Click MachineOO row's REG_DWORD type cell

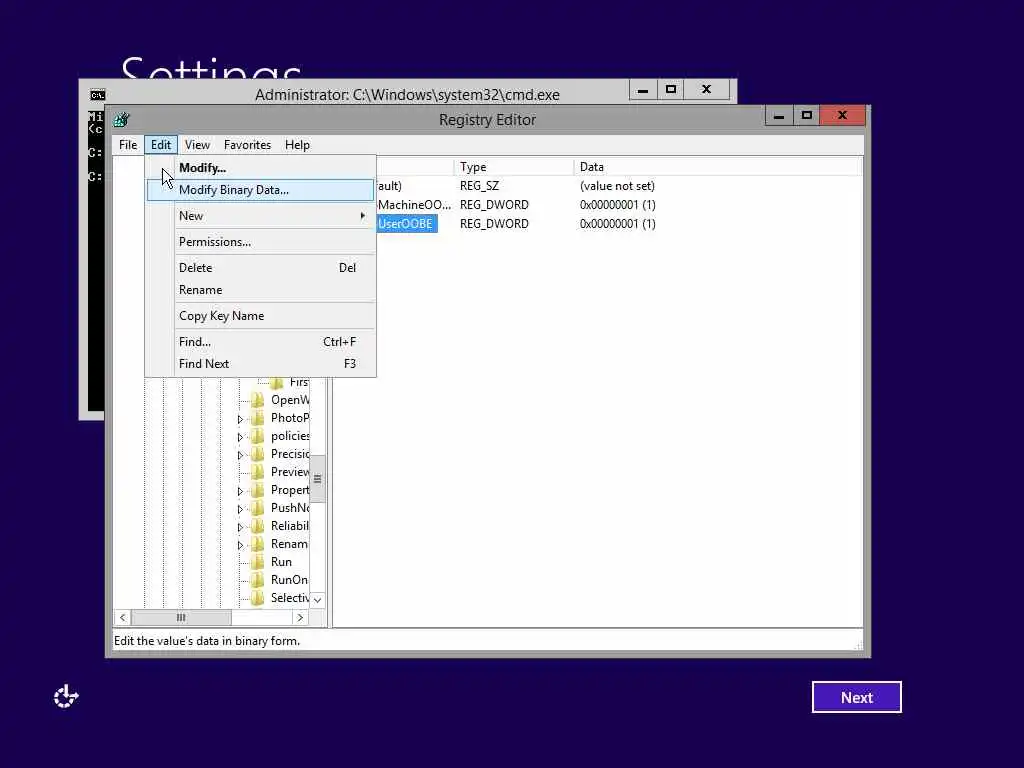click(494, 205)
